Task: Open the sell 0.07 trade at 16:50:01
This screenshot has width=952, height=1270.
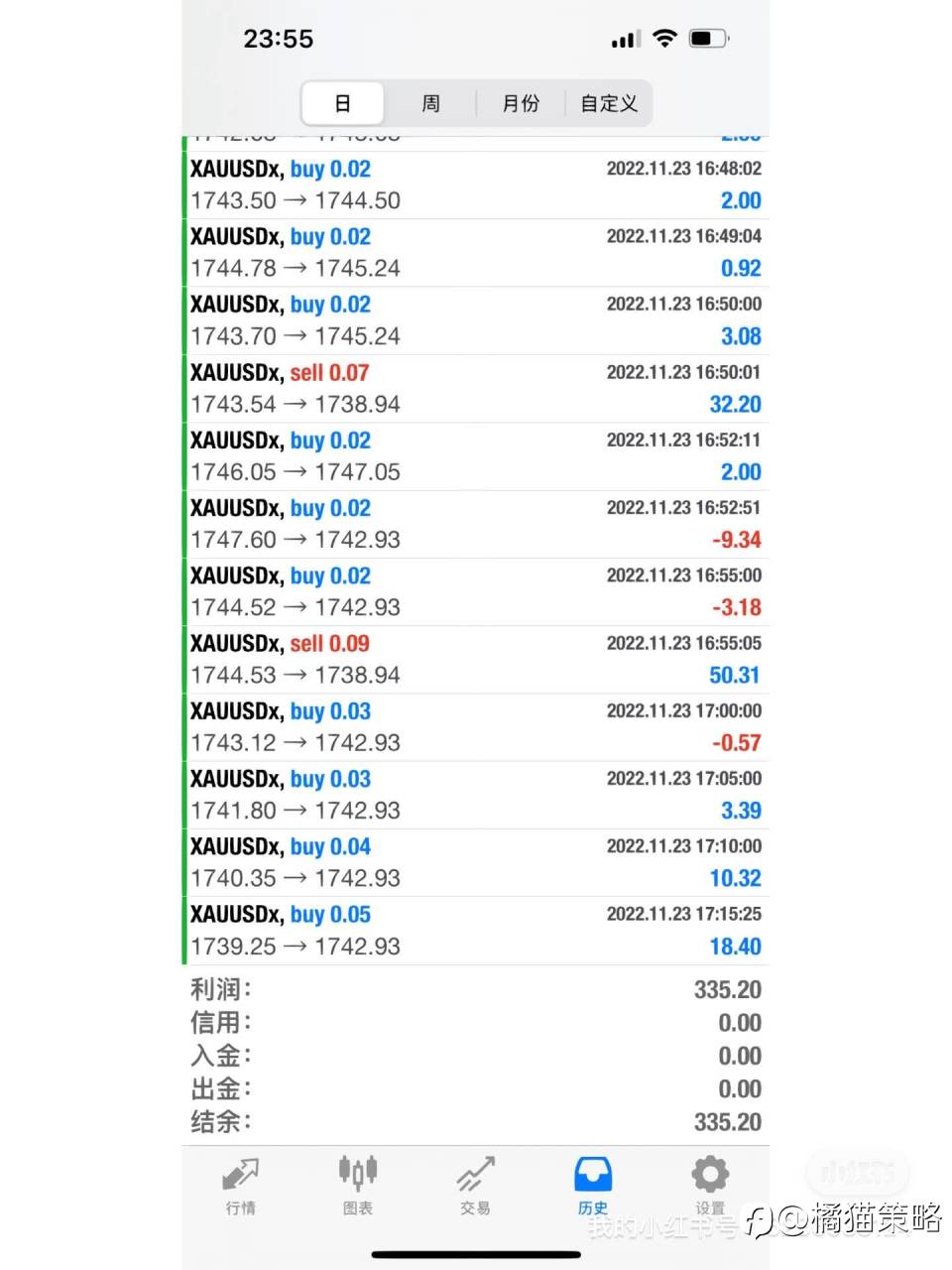Action: (475, 388)
